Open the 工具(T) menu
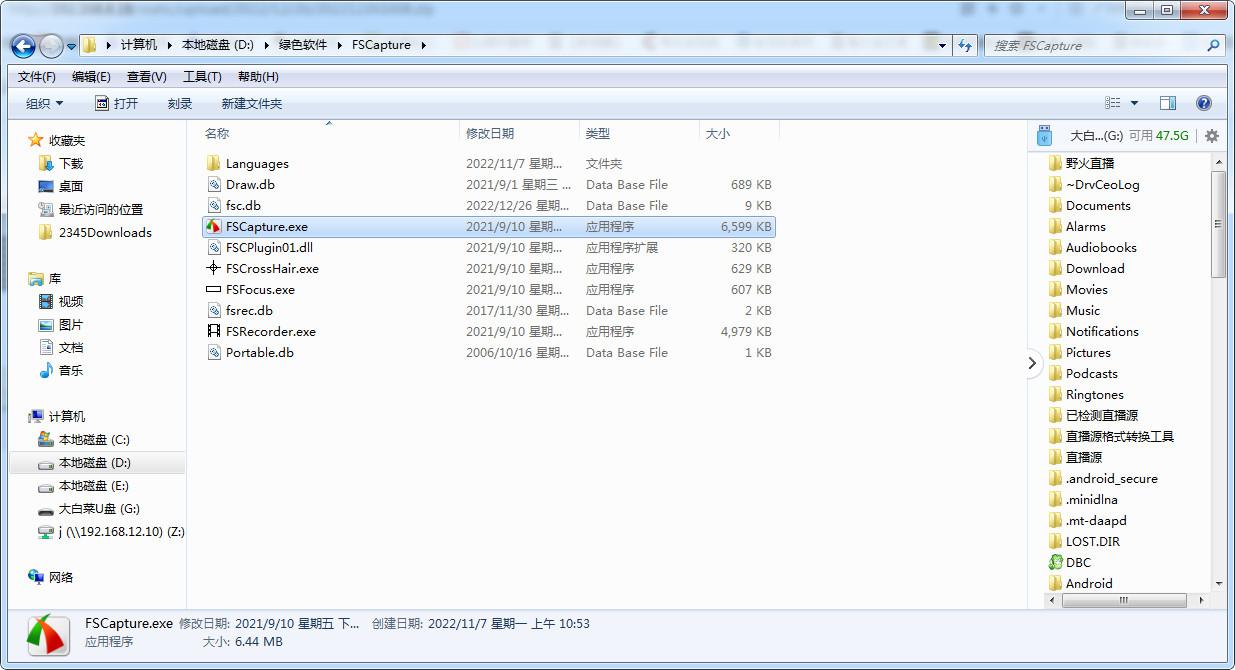This screenshot has width=1235, height=670. pos(202,77)
